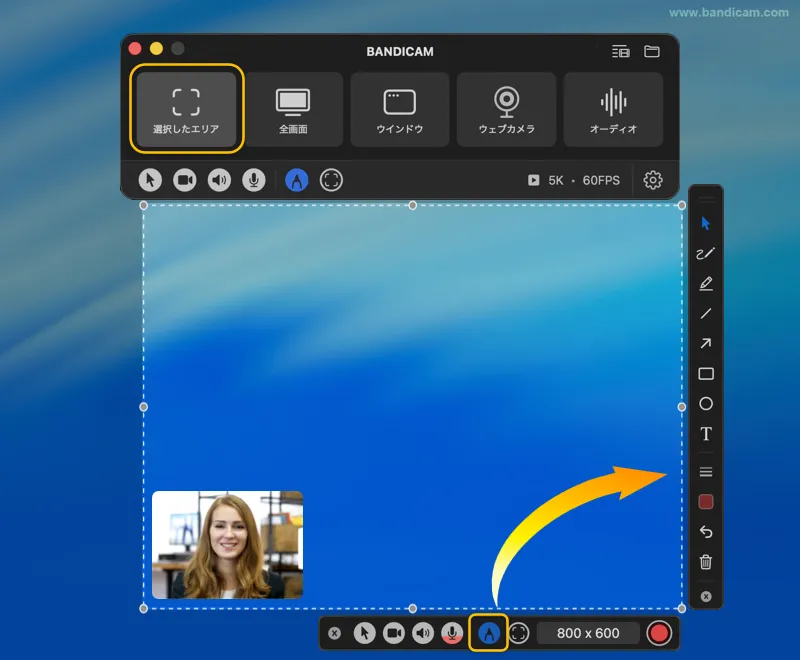Image resolution: width=800 pixels, height=660 pixels.
Task: Click area-select icon in bottom control bar
Action: coord(518,633)
